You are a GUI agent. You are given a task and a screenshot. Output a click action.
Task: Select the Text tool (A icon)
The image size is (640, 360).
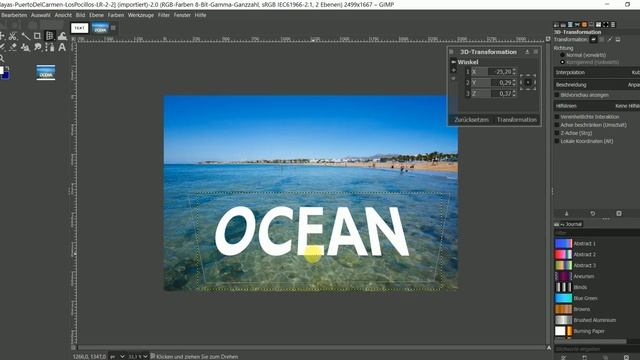62,47
